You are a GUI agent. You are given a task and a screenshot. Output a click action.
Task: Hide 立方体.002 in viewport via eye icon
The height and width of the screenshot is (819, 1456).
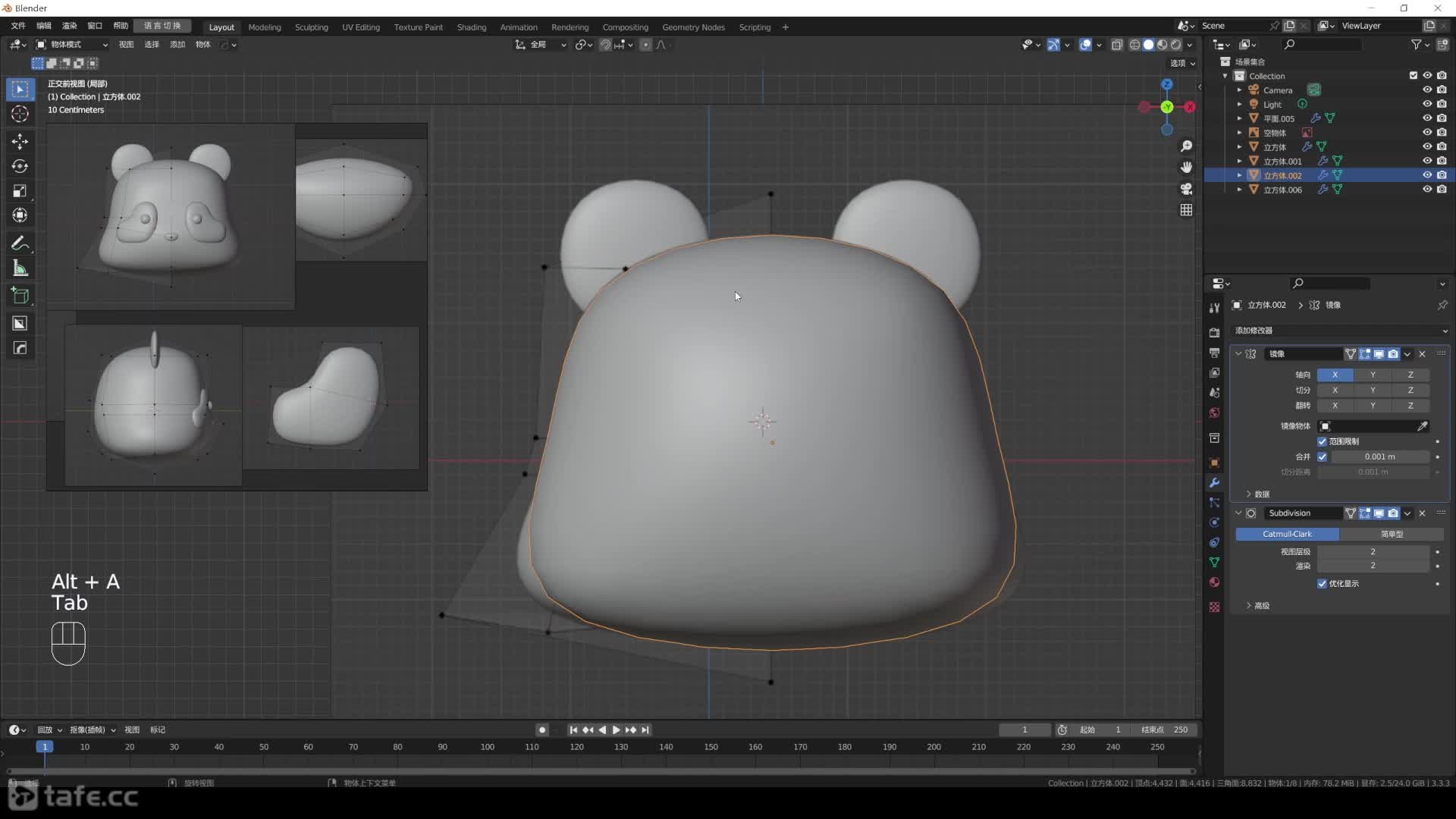pos(1426,175)
